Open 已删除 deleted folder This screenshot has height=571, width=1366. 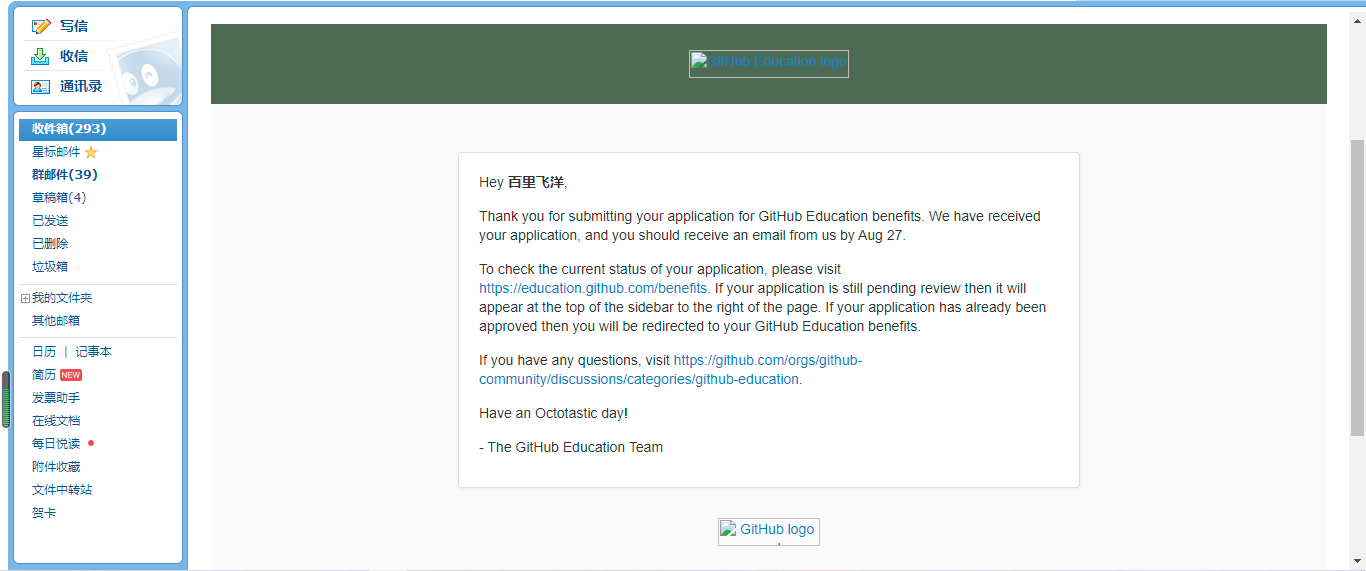(x=50, y=244)
